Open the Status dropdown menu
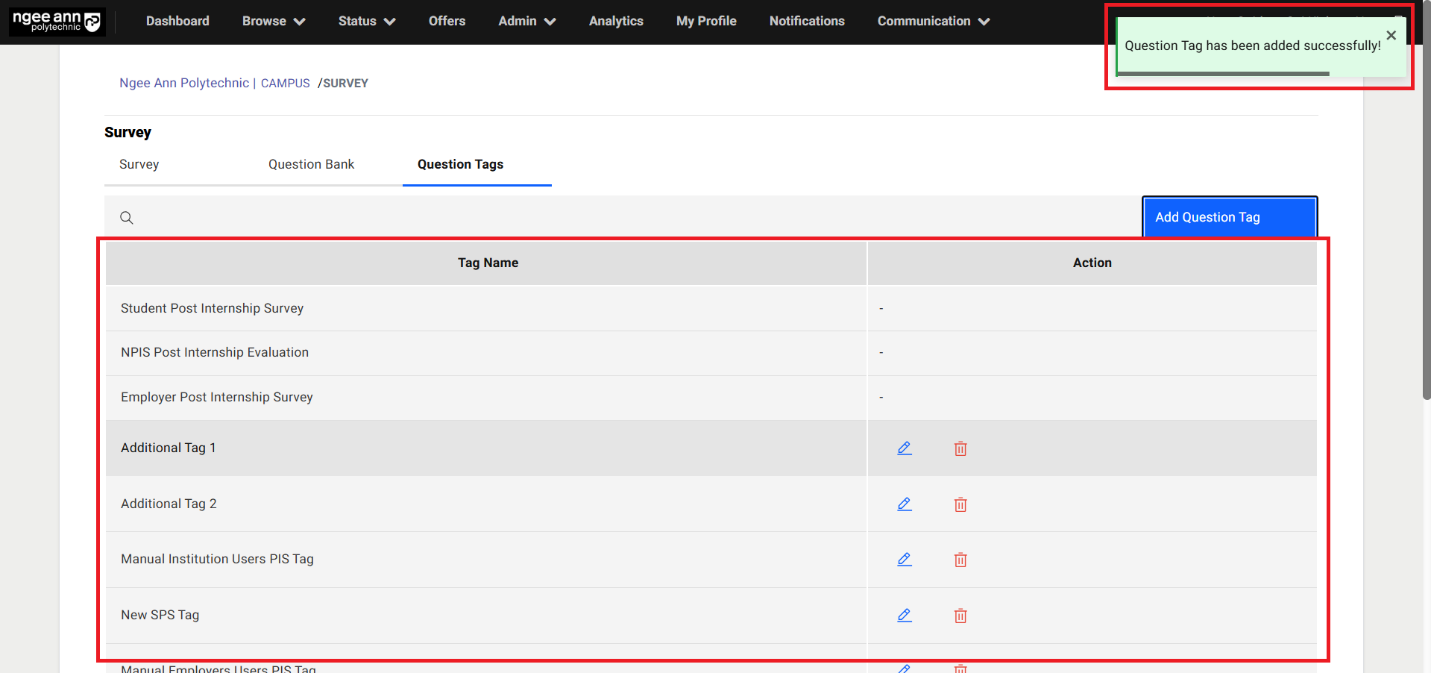Image resolution: width=1431 pixels, height=673 pixels. pos(366,21)
